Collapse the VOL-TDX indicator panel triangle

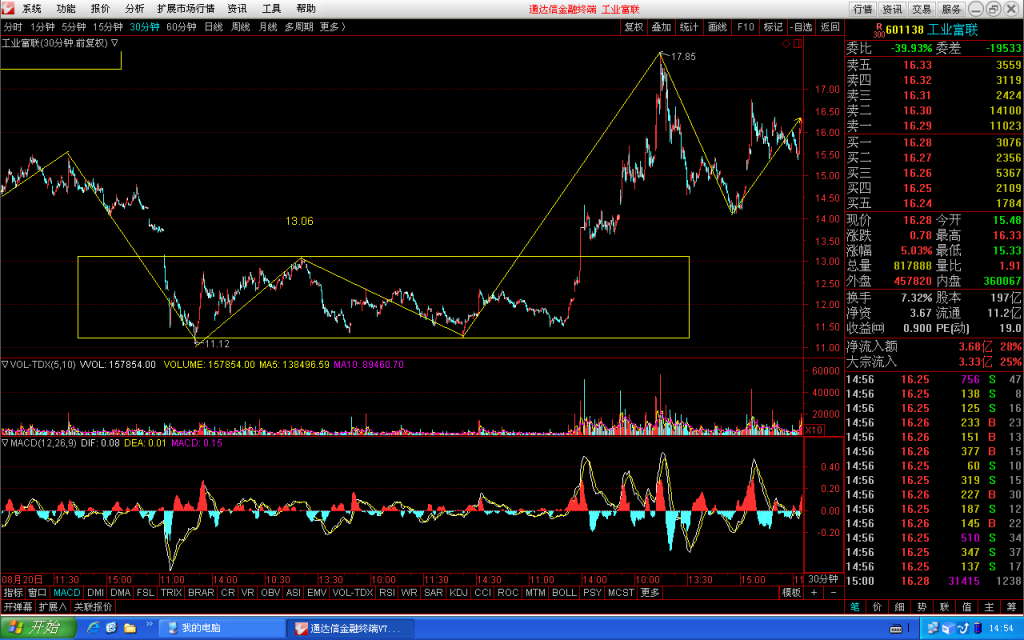(x=5, y=364)
